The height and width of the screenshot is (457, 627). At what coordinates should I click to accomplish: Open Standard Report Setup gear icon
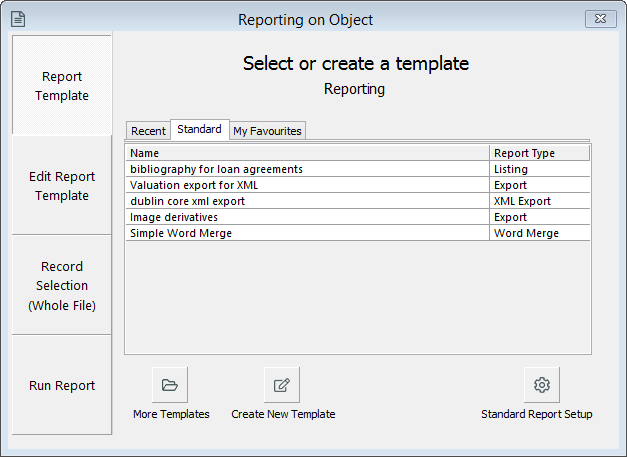[x=542, y=385]
